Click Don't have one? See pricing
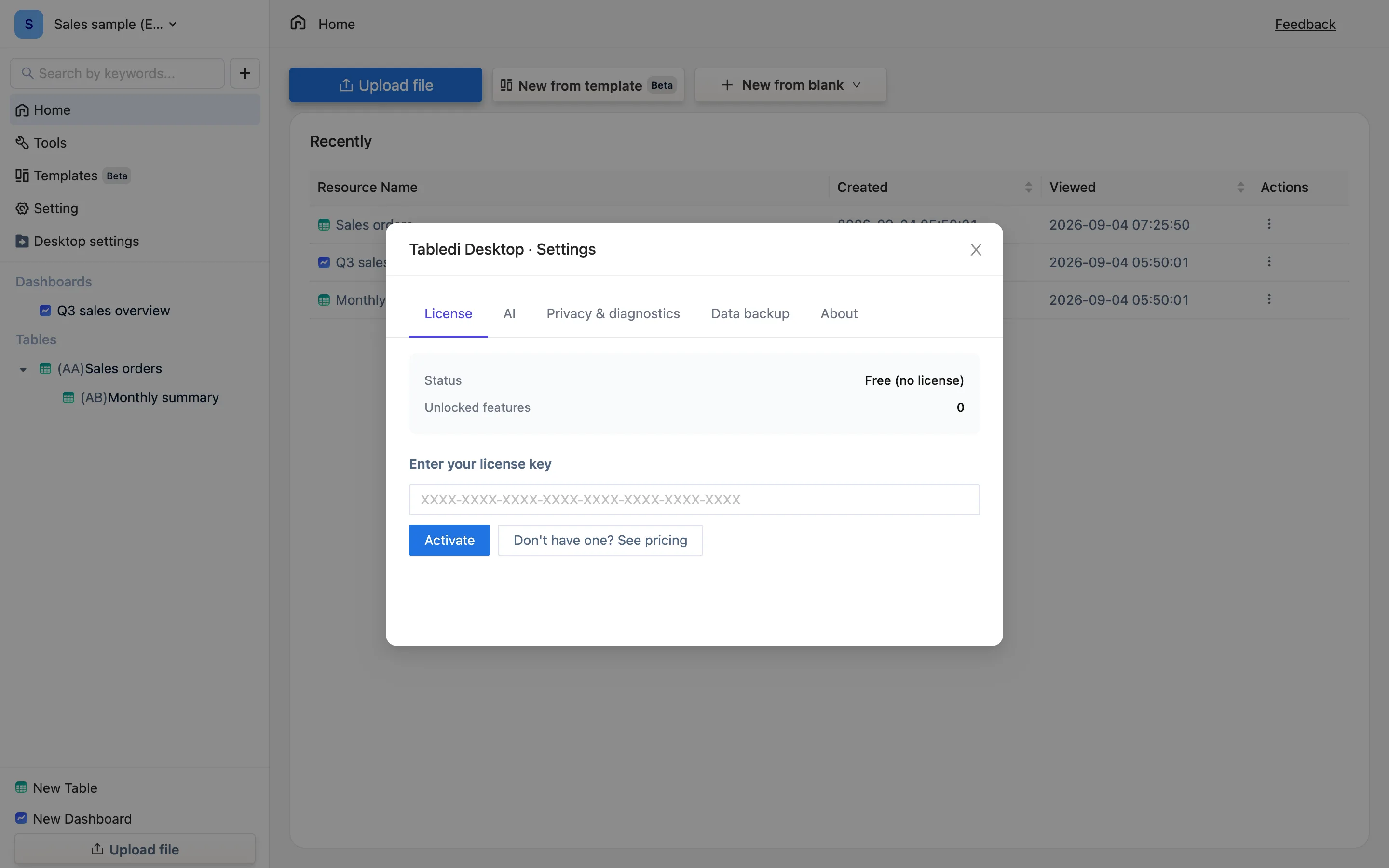This screenshot has height=868, width=1389. pos(600,540)
